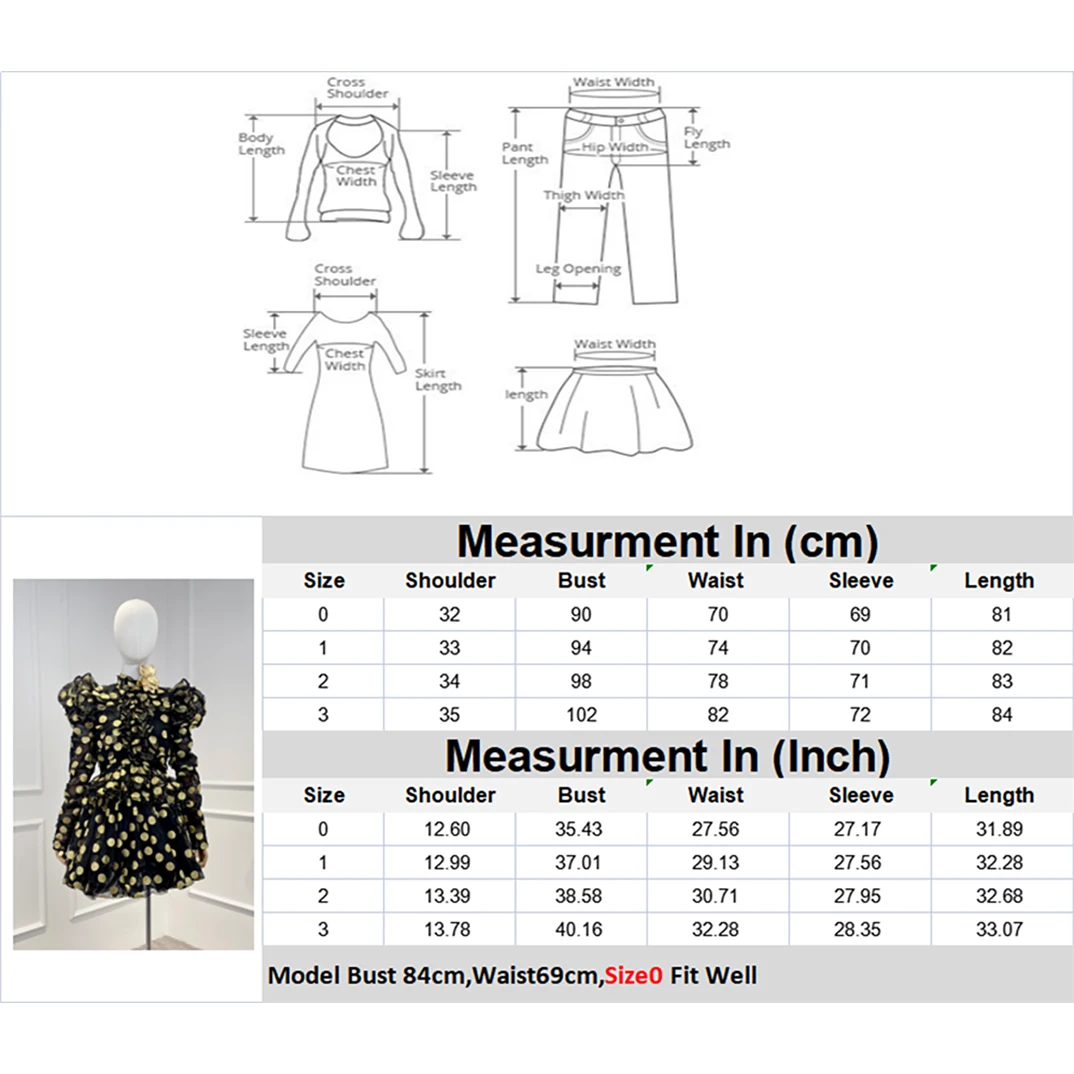Click 'Bust' header in the inch table

[582, 795]
